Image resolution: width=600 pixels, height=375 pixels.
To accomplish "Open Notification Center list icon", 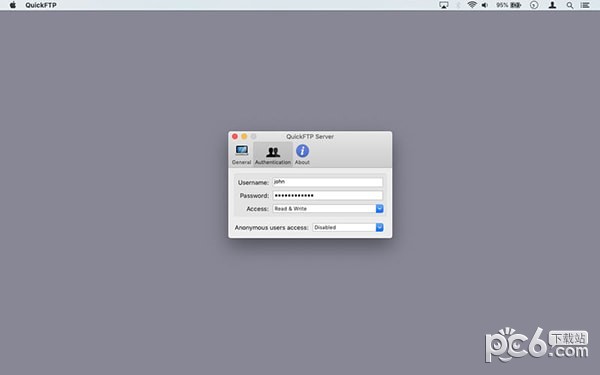I will click(585, 5).
